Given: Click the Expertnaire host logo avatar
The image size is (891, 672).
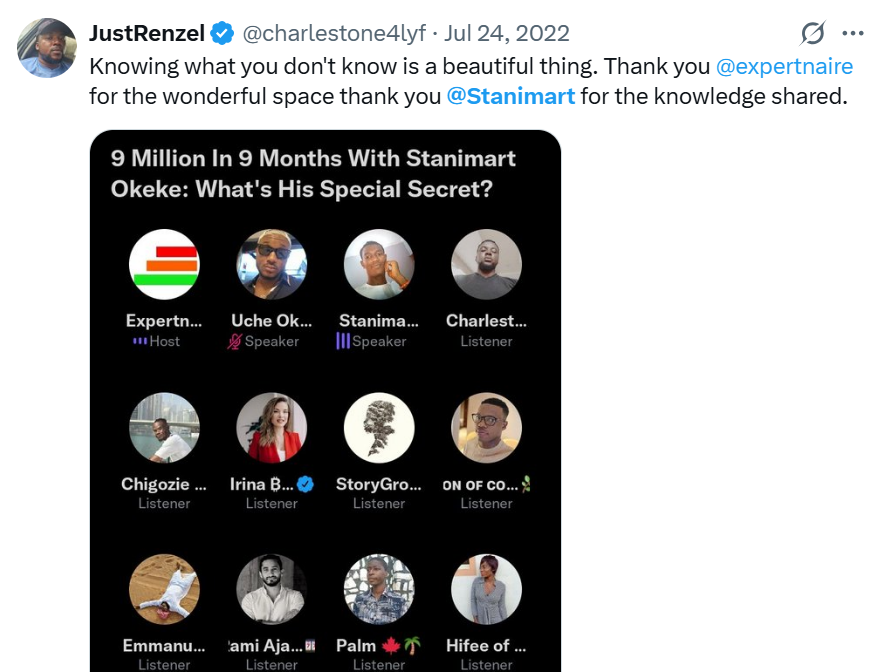Looking at the screenshot, I should click(x=164, y=265).
